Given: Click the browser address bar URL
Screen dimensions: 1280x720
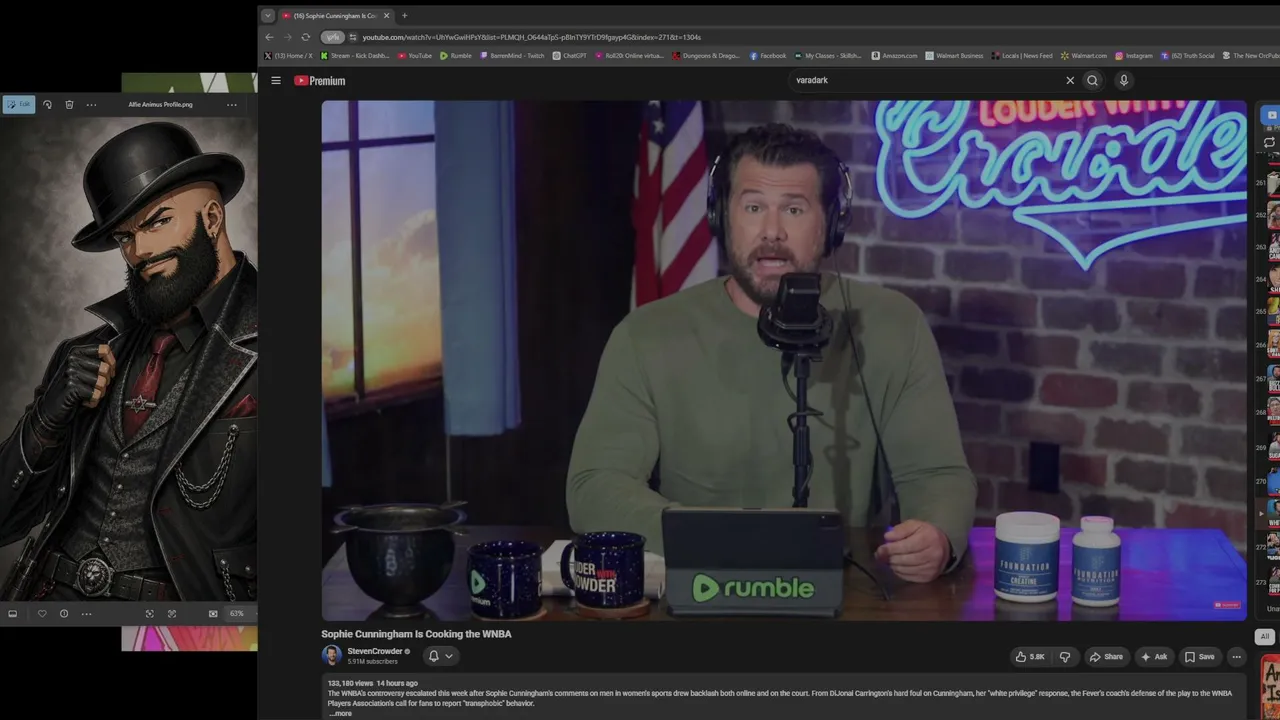Looking at the screenshot, I should coord(531,37).
